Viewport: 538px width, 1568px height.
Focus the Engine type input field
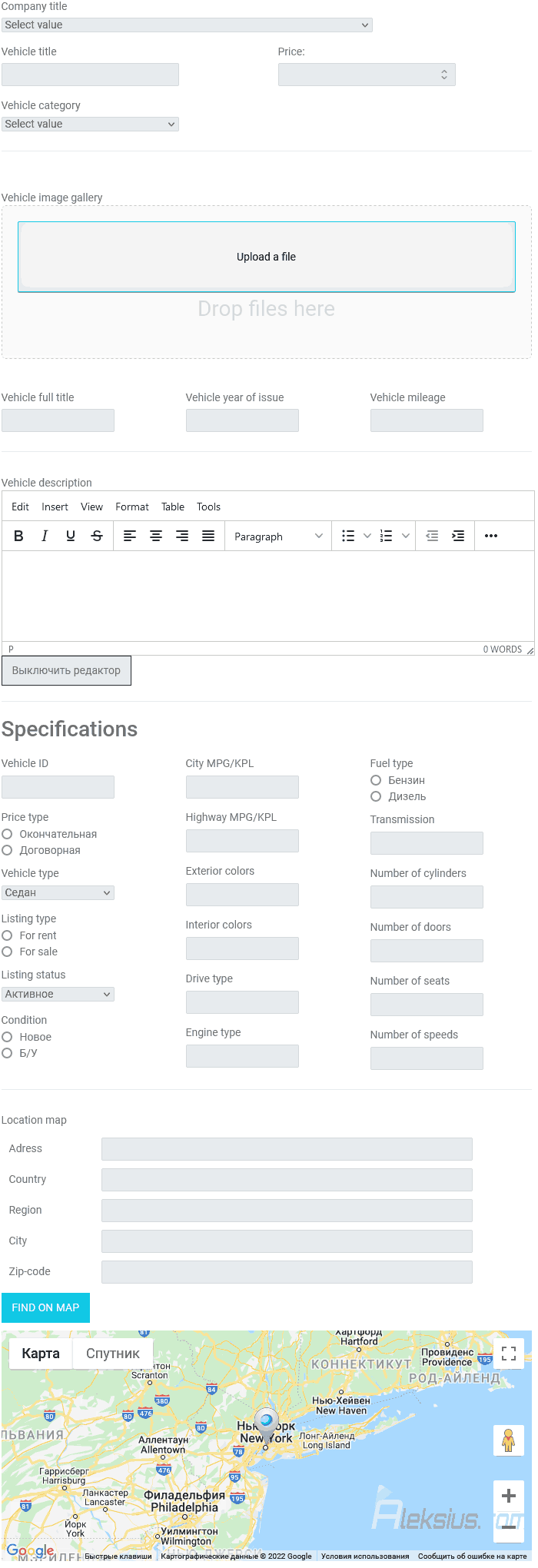[x=242, y=1056]
